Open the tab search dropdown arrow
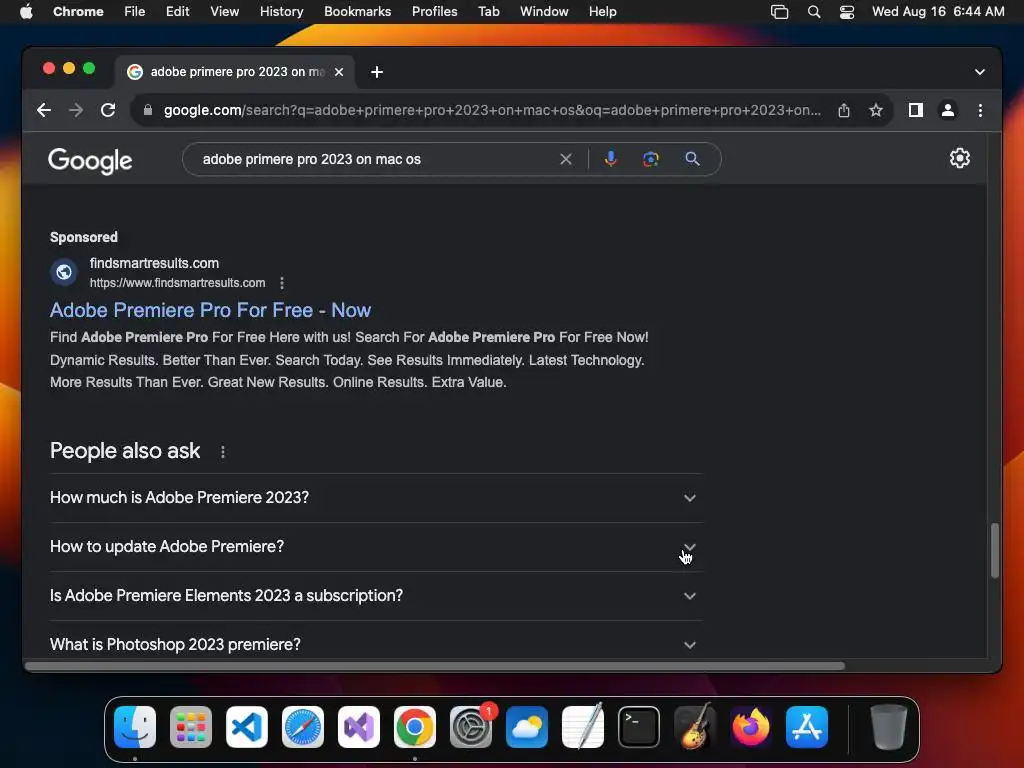 pyautogui.click(x=980, y=72)
